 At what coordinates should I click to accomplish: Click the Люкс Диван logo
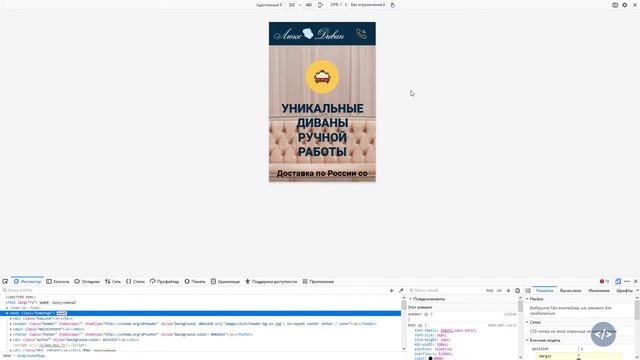tap(309, 34)
